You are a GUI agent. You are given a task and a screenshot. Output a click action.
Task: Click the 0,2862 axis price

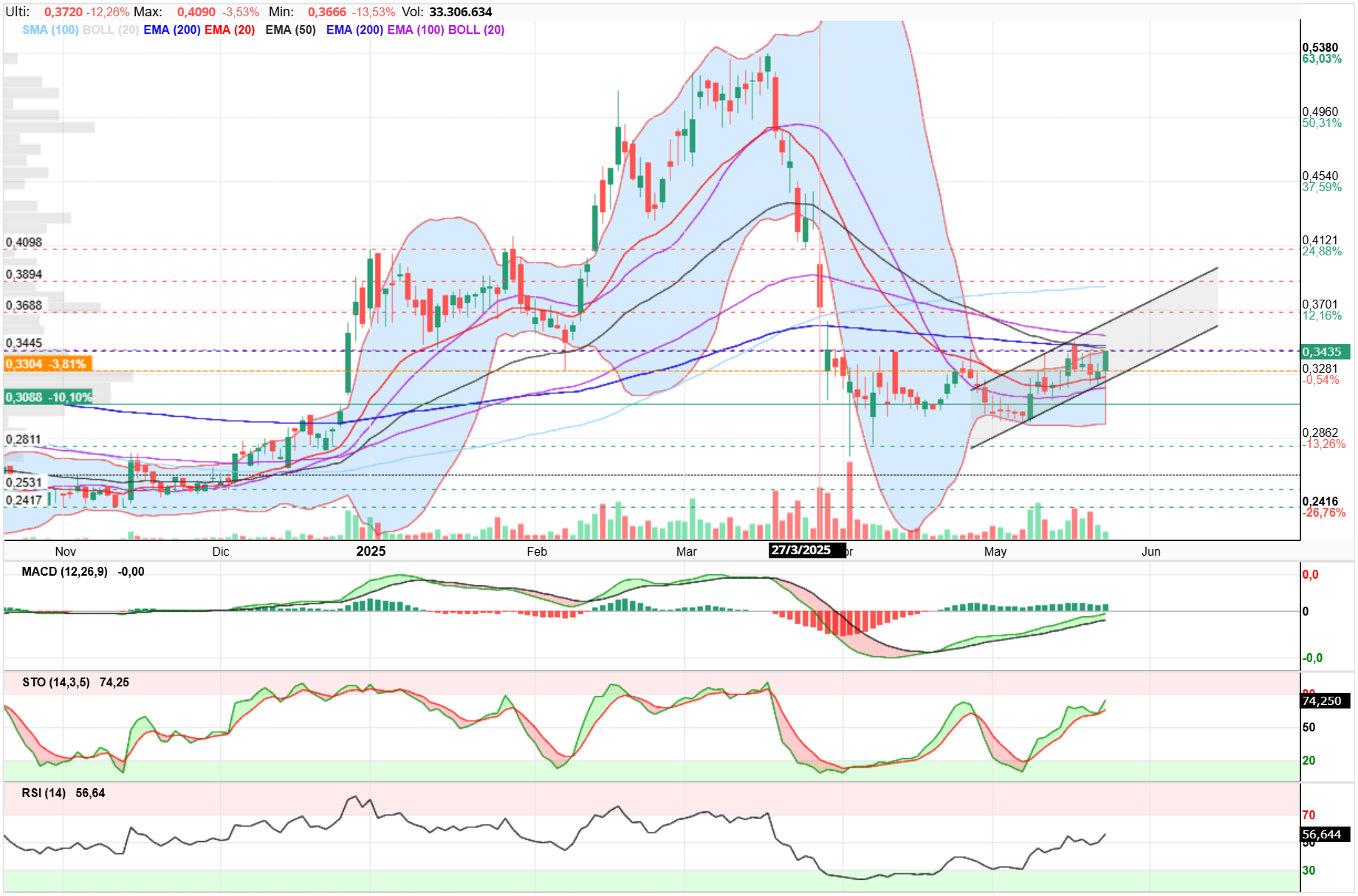1320,433
